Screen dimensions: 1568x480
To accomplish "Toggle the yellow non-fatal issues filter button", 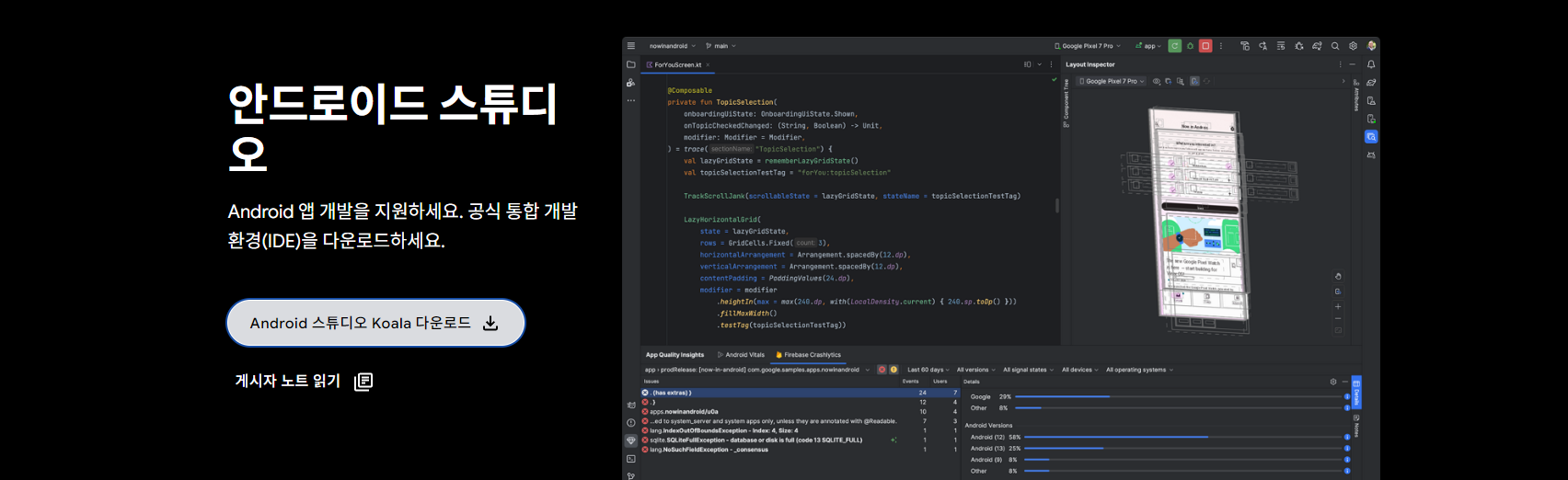I will coord(894,370).
